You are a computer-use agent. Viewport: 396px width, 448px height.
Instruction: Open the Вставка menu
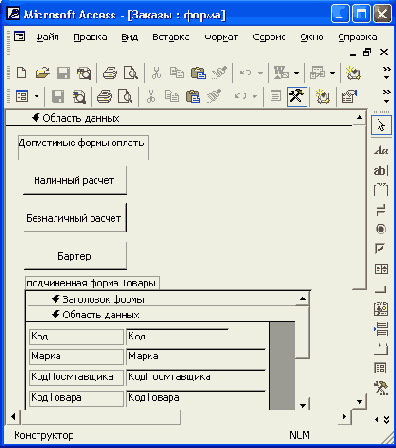click(171, 37)
